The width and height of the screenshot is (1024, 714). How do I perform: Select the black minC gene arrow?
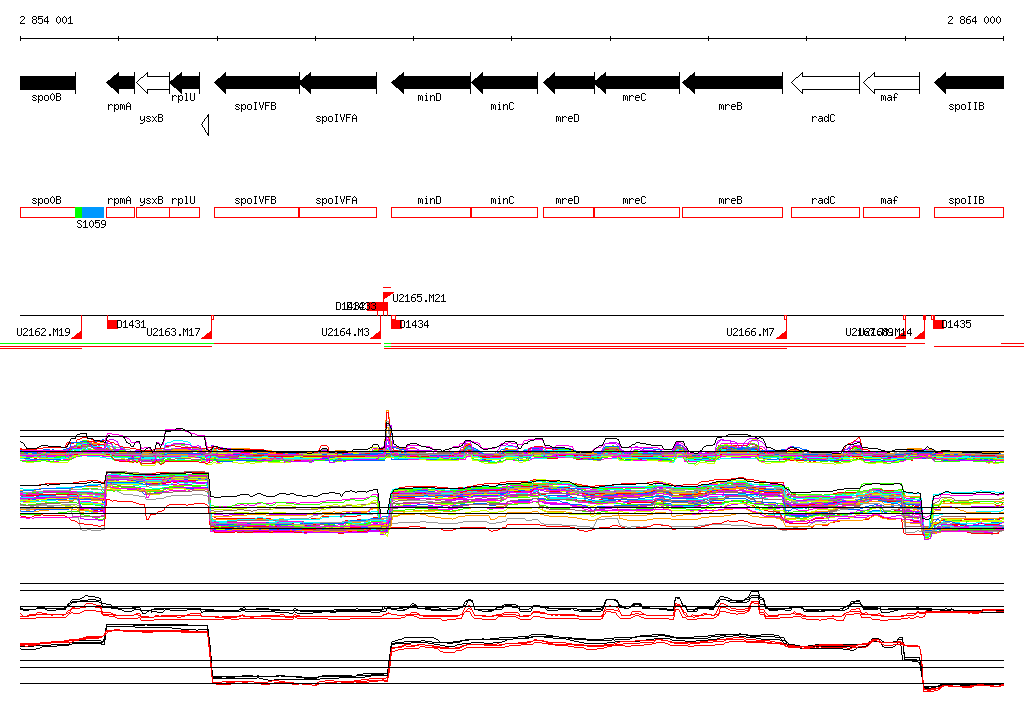[504, 83]
